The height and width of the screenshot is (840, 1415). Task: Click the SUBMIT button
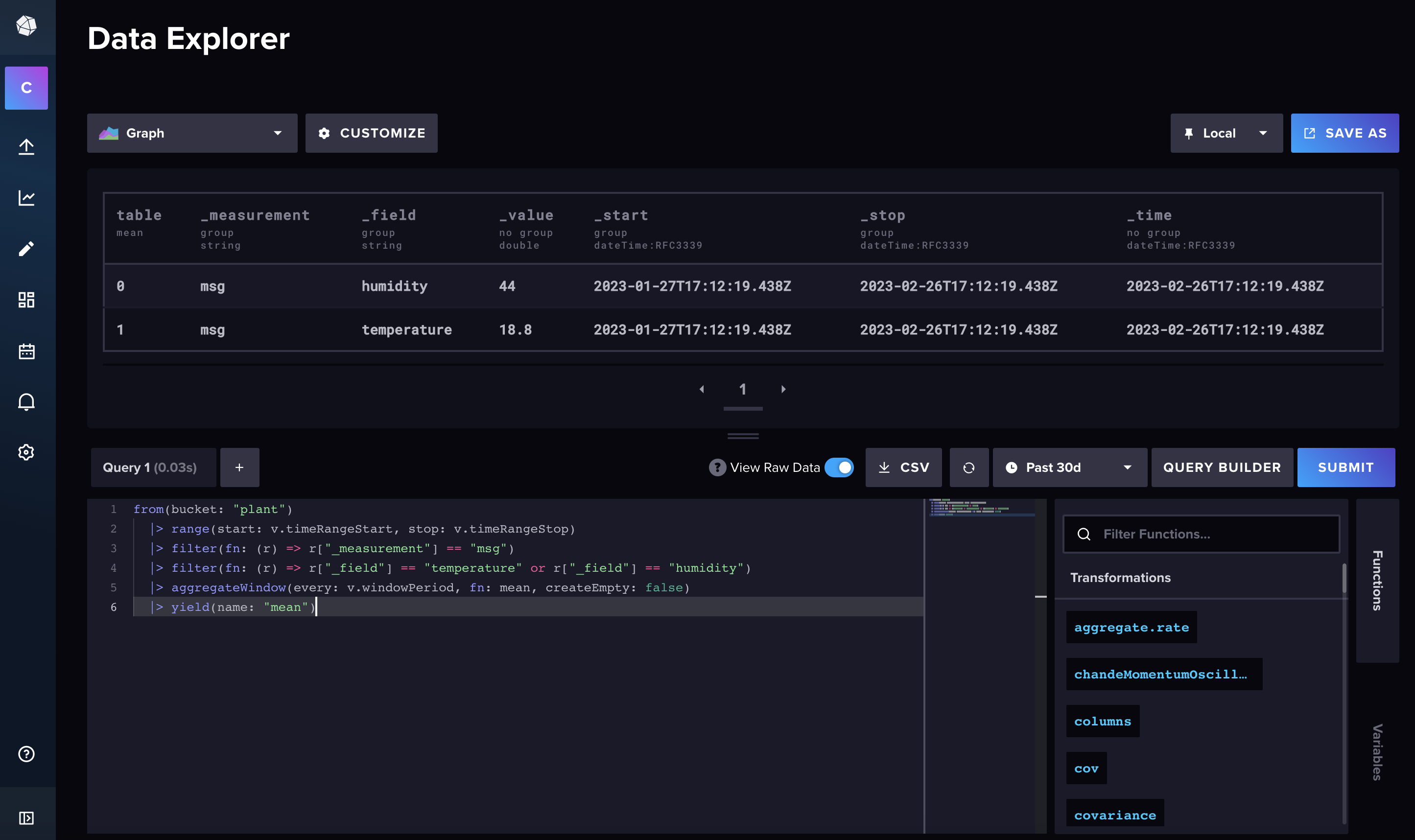click(x=1346, y=467)
